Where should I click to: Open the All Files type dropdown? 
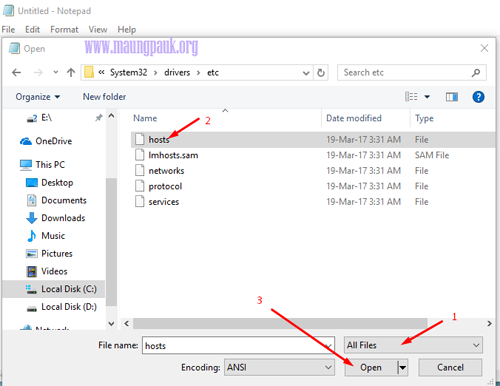coord(413,345)
